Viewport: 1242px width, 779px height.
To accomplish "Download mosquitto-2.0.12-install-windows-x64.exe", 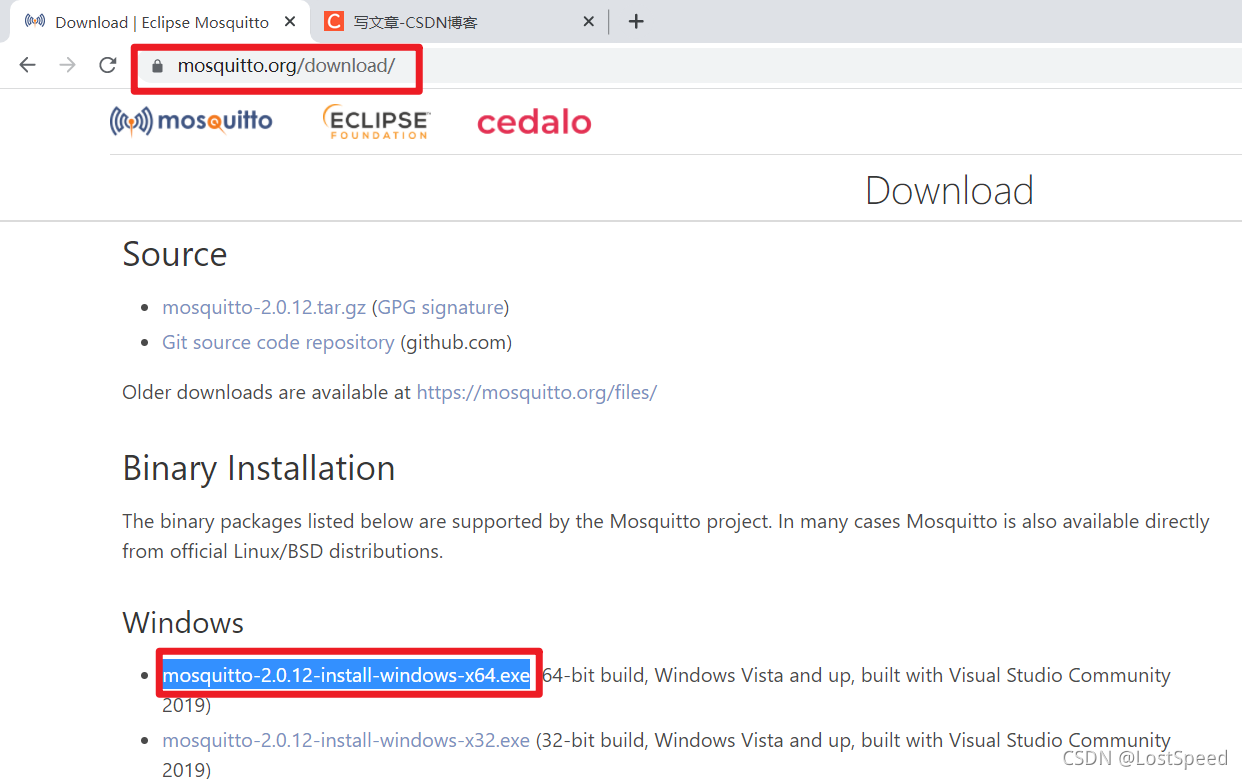I will tap(346, 675).
